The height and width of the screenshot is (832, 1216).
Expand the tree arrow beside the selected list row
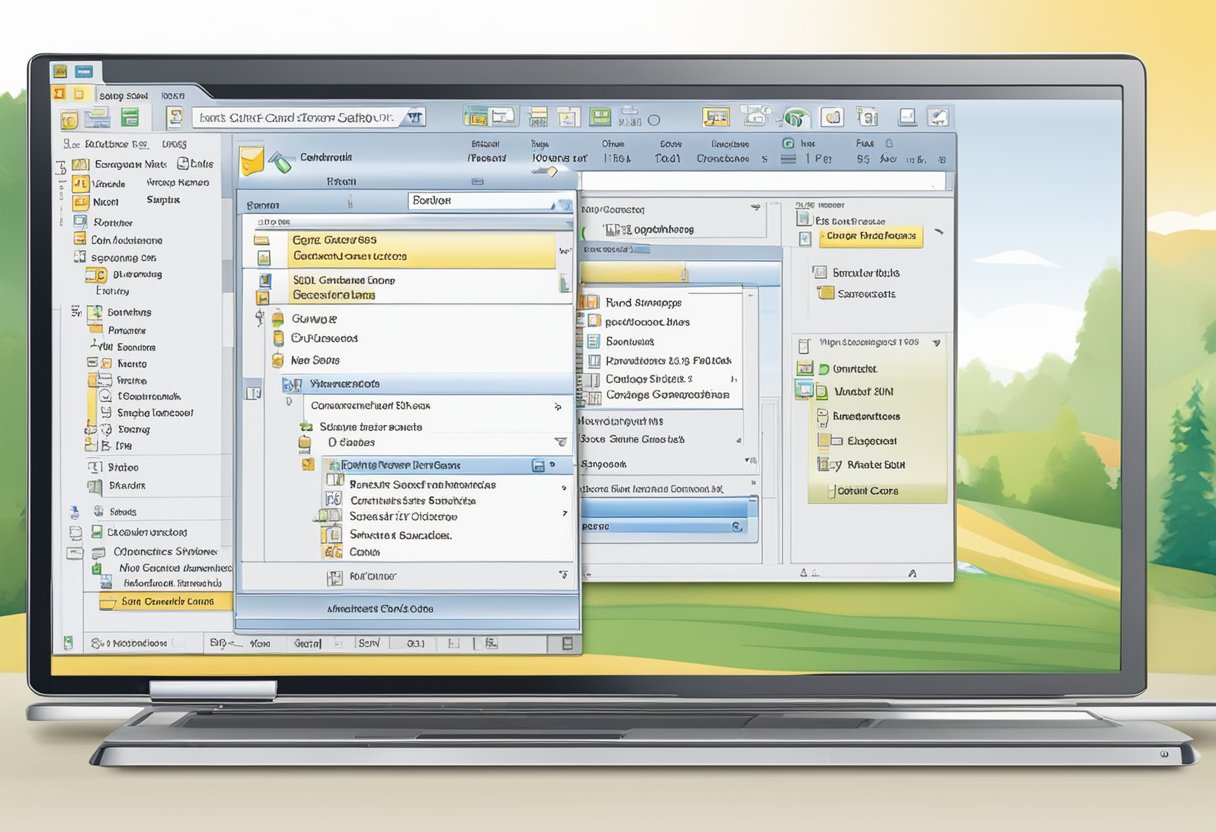coord(551,465)
